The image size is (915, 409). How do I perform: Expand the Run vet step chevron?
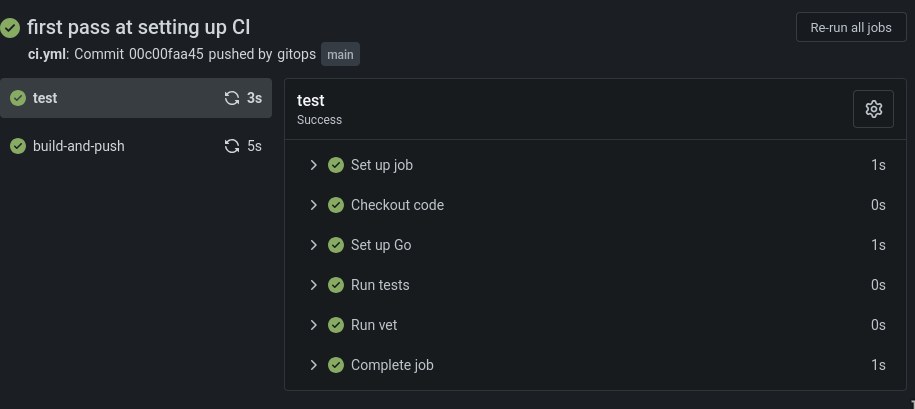point(313,325)
